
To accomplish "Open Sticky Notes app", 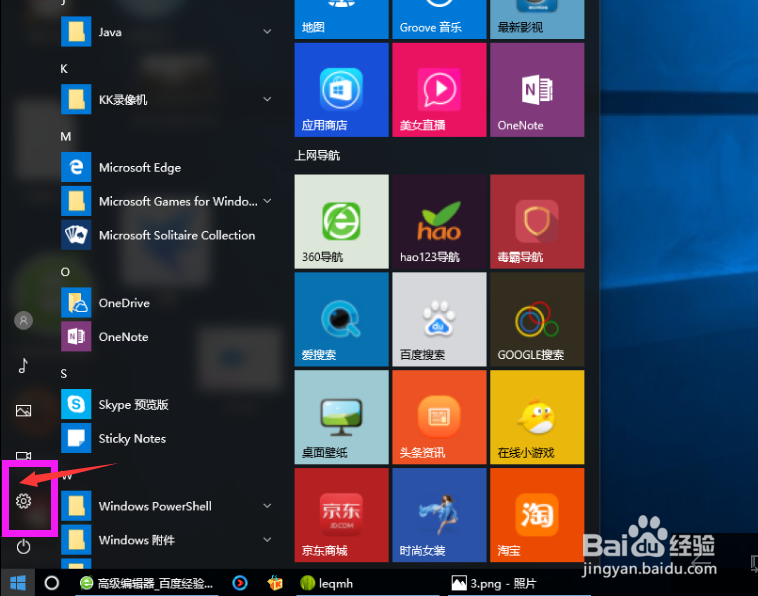I will click(167, 438).
